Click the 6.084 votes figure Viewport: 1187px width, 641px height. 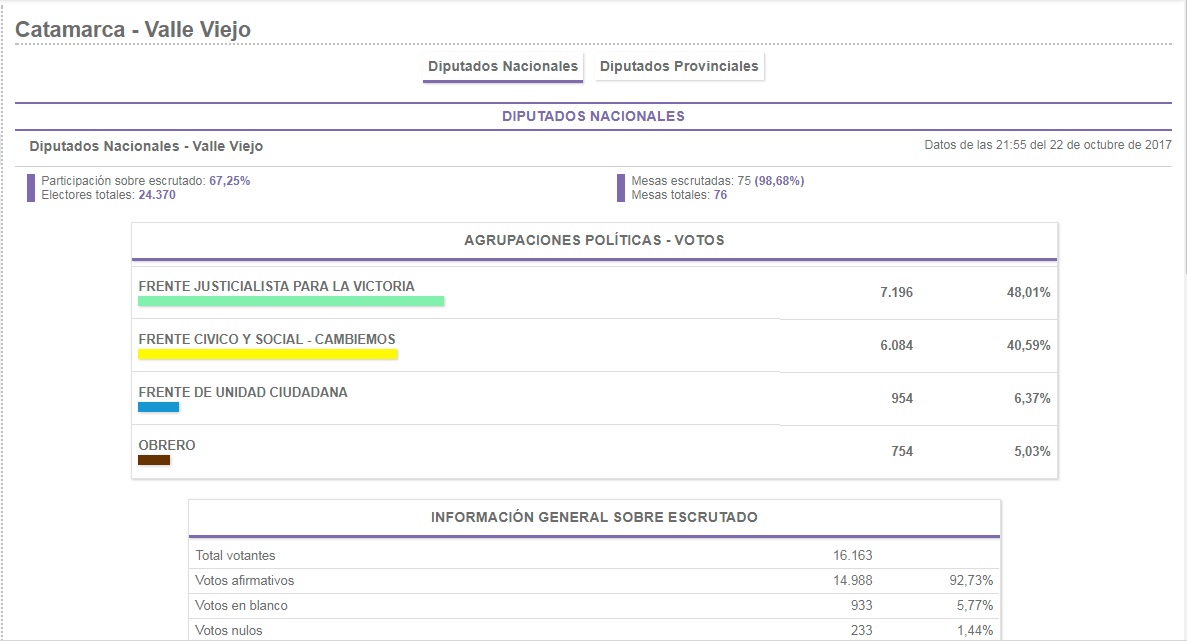click(896, 345)
